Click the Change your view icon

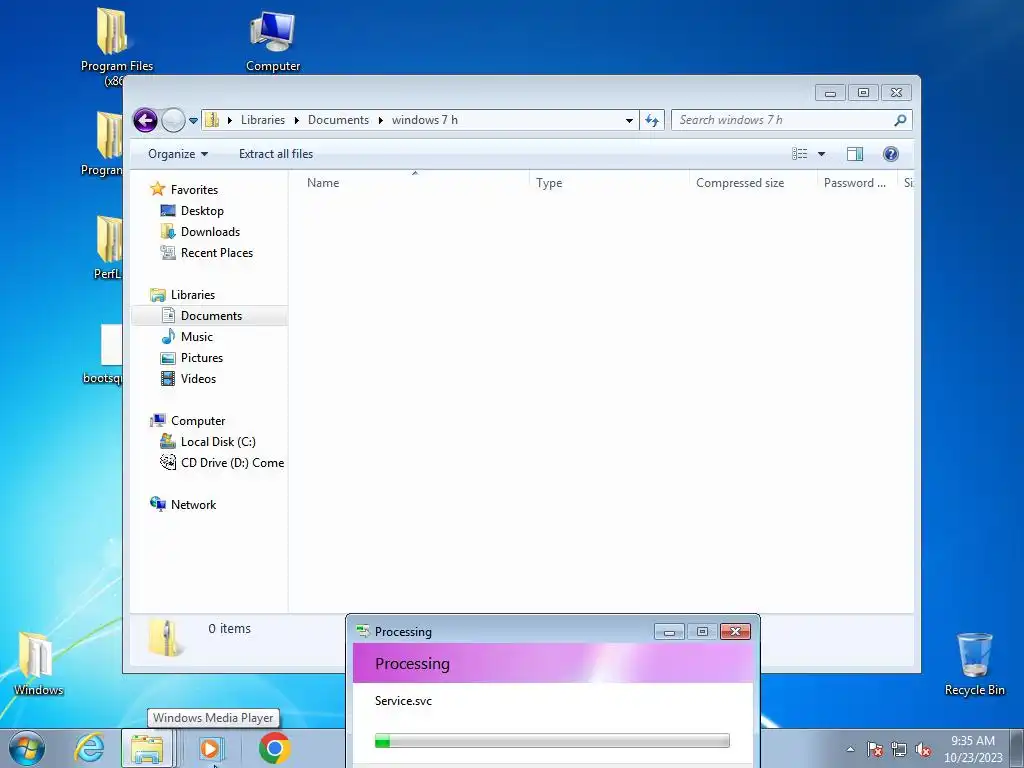click(799, 154)
